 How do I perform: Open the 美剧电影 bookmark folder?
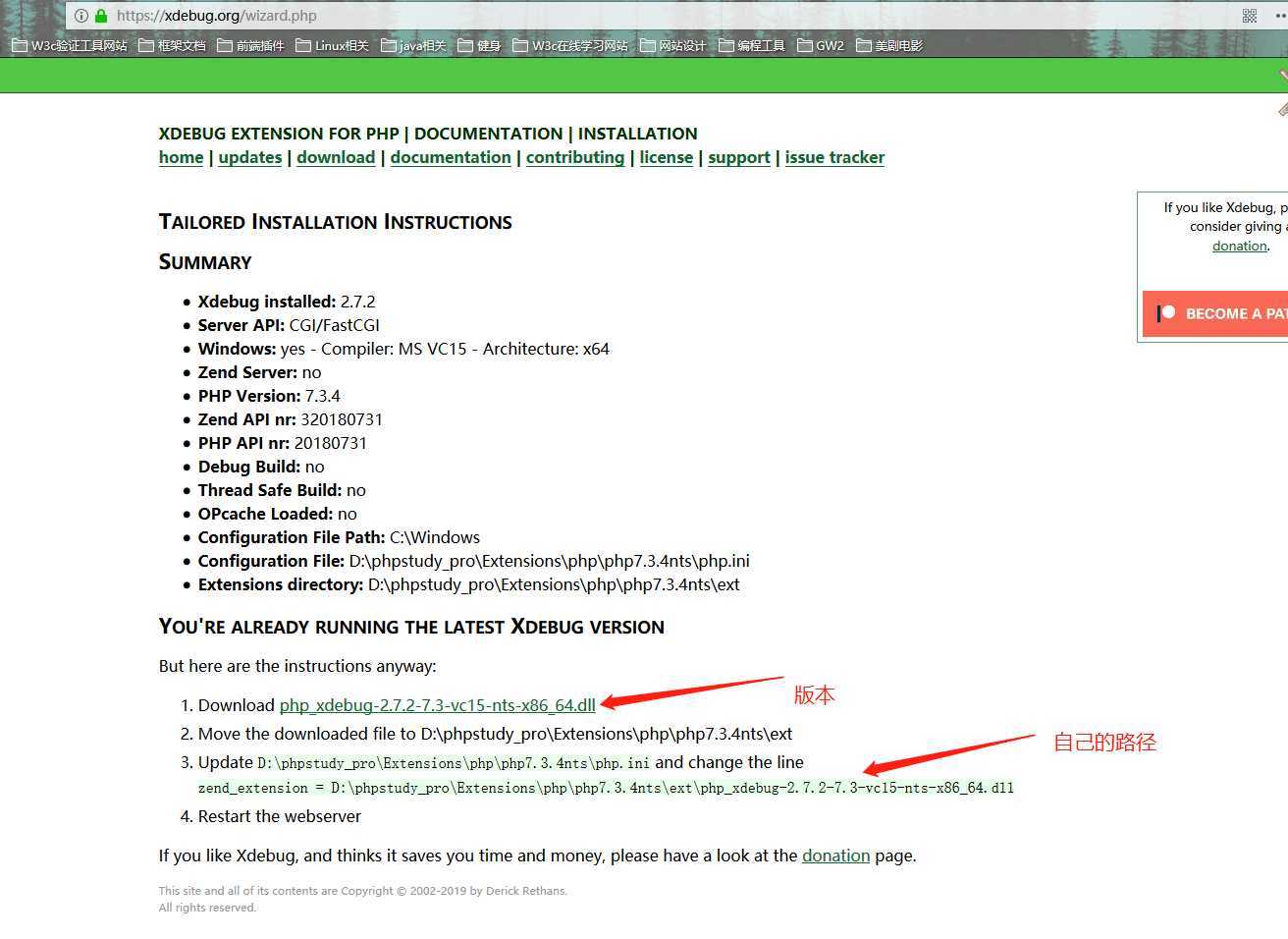point(889,45)
